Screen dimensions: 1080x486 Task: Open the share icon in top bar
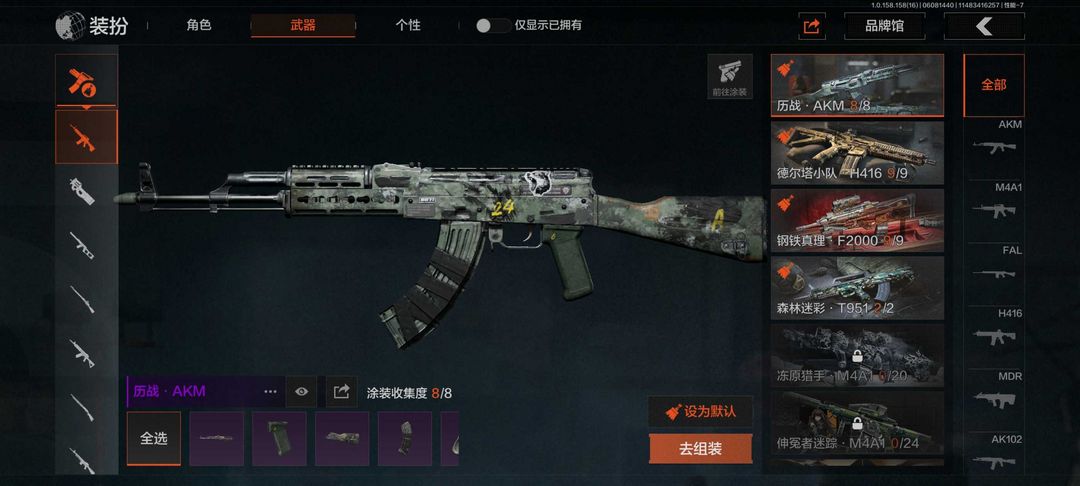coord(812,26)
